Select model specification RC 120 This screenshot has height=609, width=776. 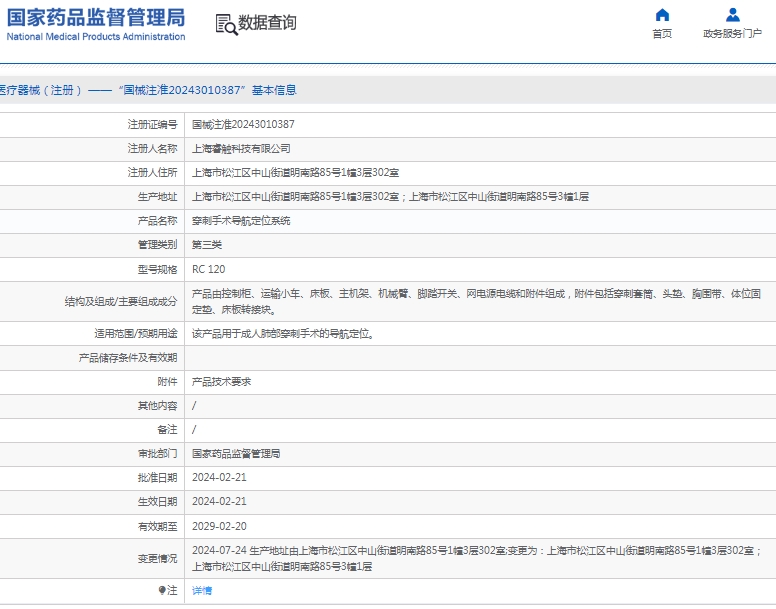[x=208, y=269]
